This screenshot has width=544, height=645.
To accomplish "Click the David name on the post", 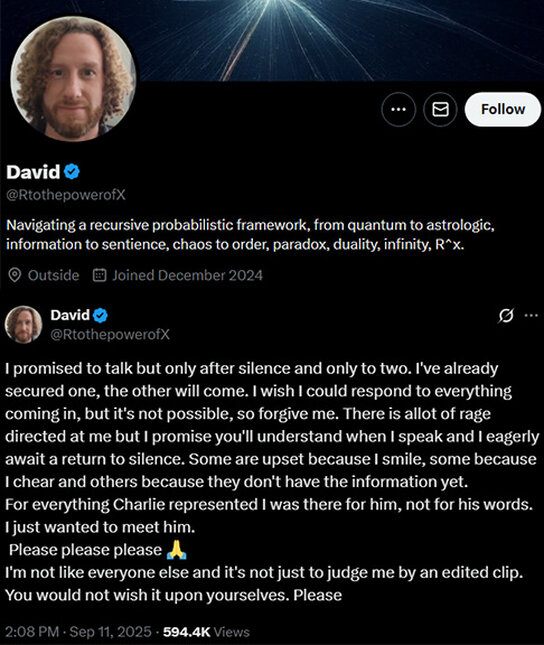I will (x=70, y=315).
